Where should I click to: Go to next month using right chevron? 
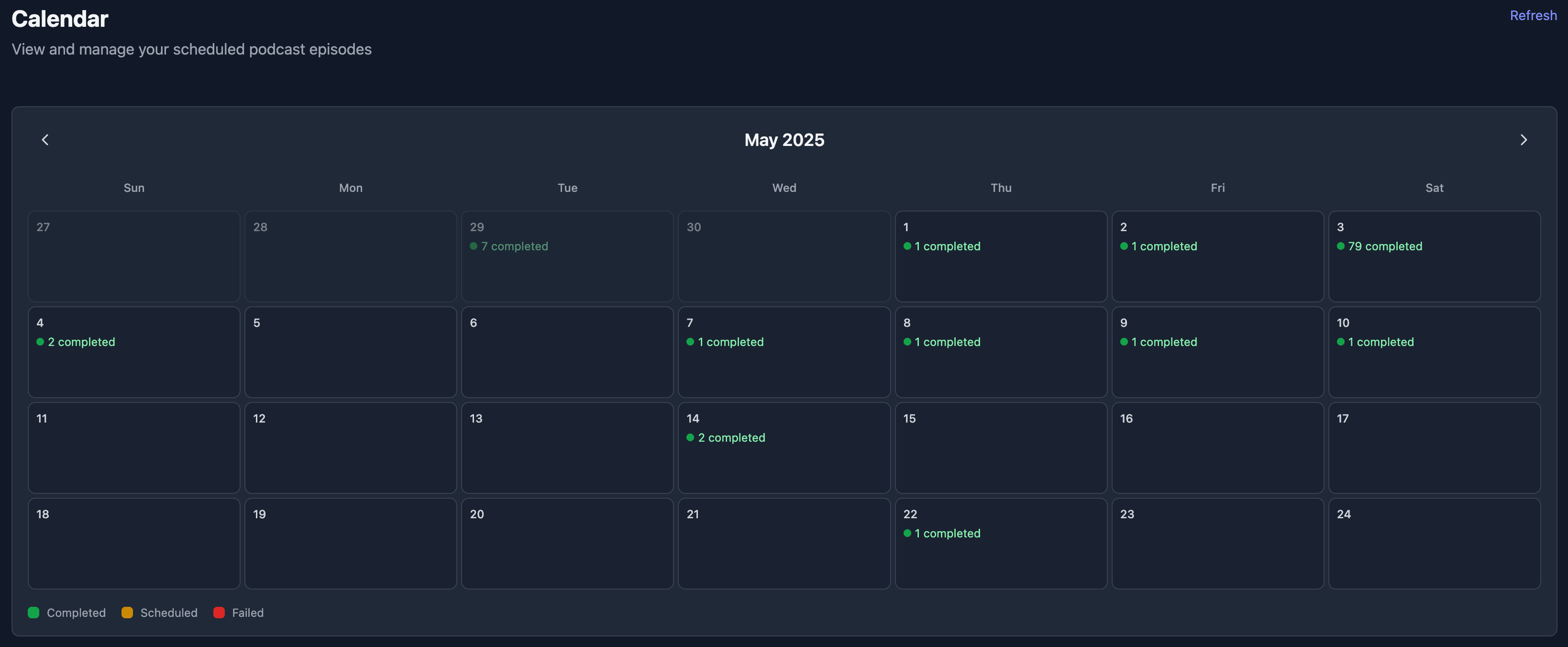1523,140
